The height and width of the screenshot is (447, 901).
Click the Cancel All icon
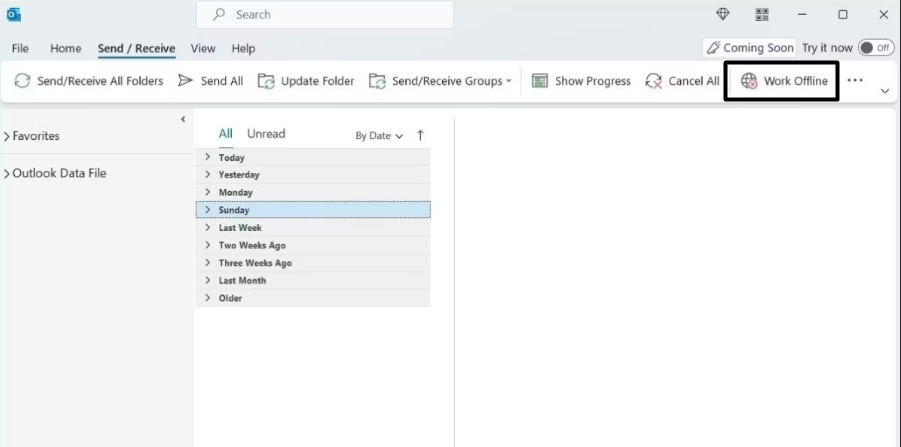pos(654,81)
